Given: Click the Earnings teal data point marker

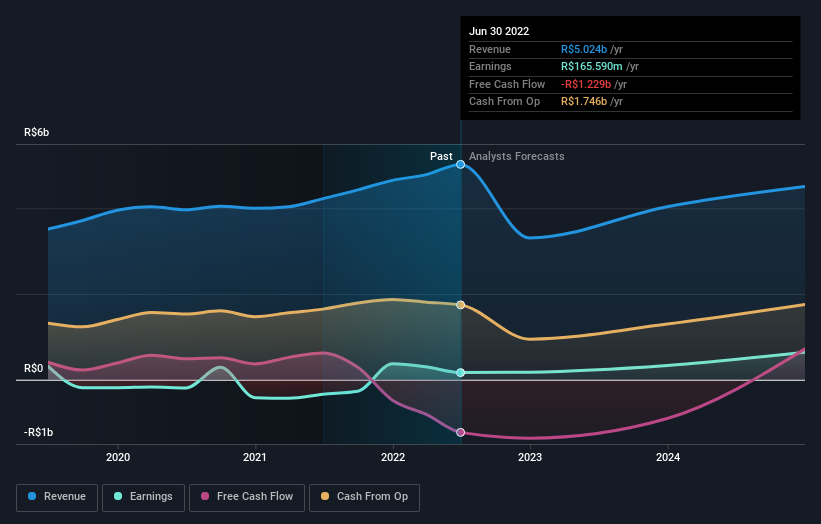Looking at the screenshot, I should 460,373.
